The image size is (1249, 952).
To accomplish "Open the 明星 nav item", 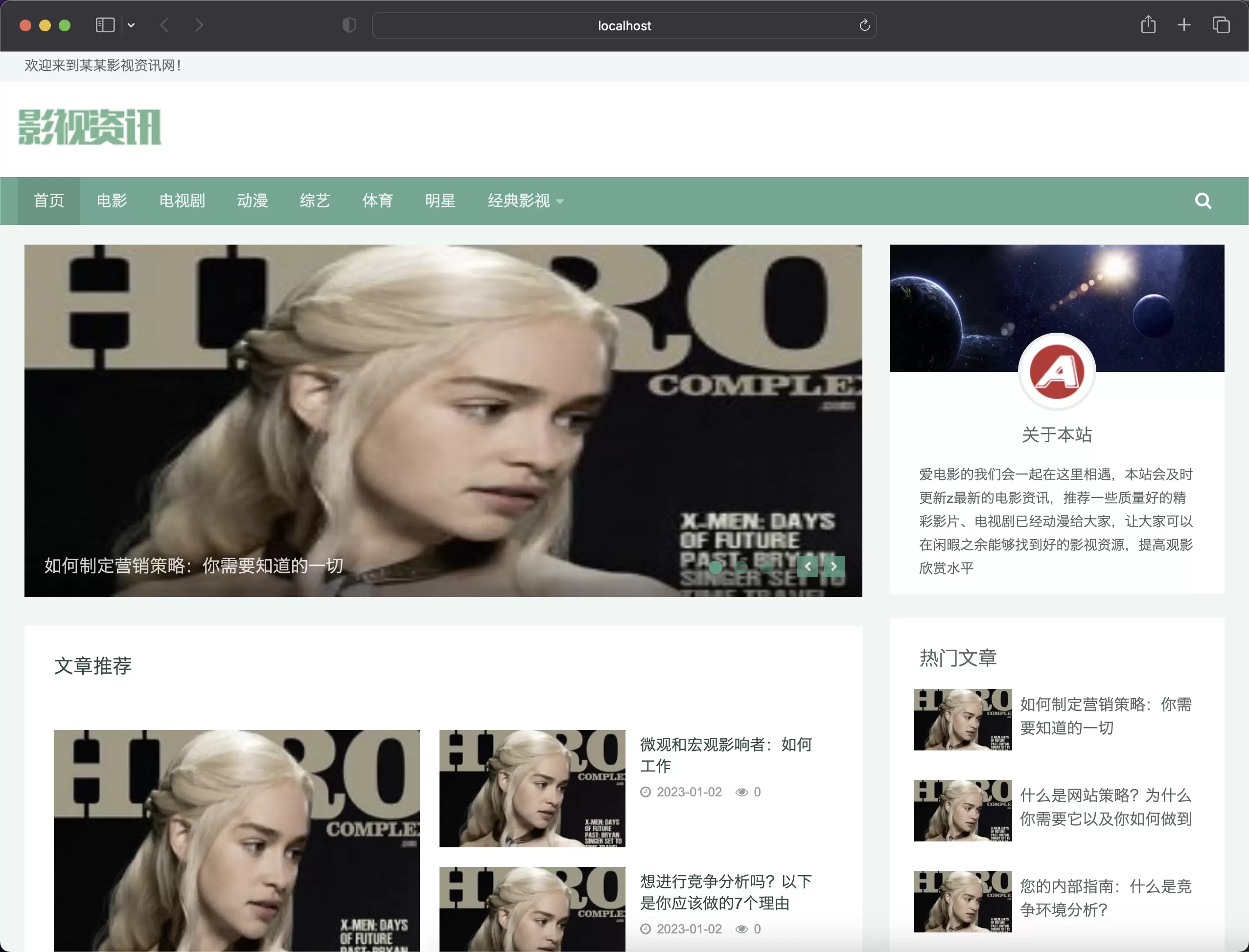I will click(x=440, y=201).
